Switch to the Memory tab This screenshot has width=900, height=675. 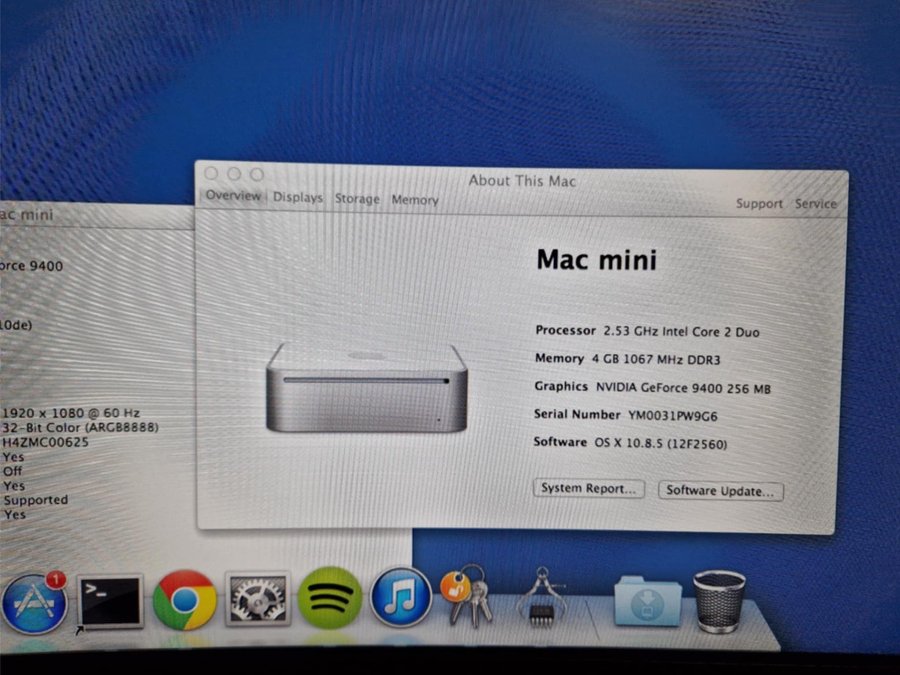pyautogui.click(x=414, y=200)
